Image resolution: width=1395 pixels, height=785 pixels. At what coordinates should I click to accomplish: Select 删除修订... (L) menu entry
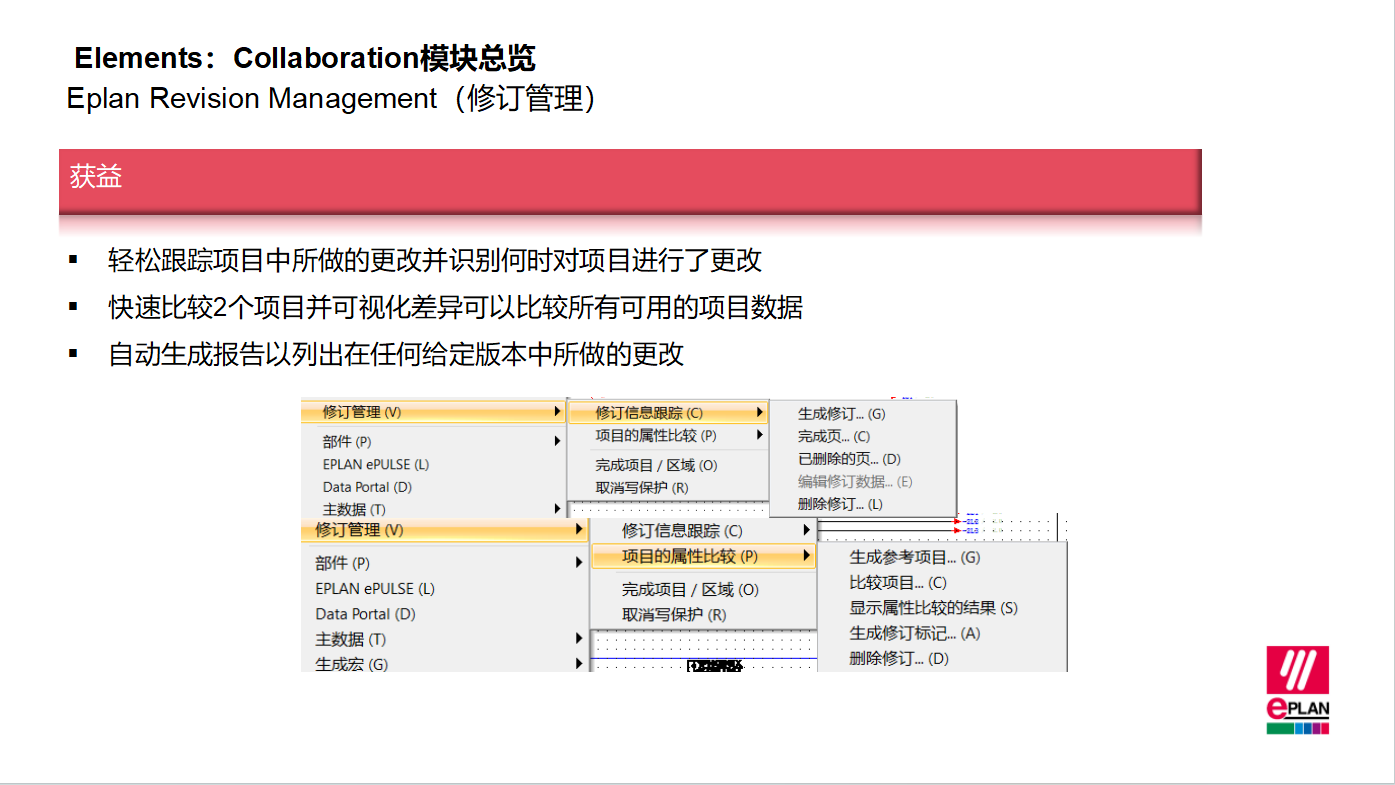click(840, 504)
